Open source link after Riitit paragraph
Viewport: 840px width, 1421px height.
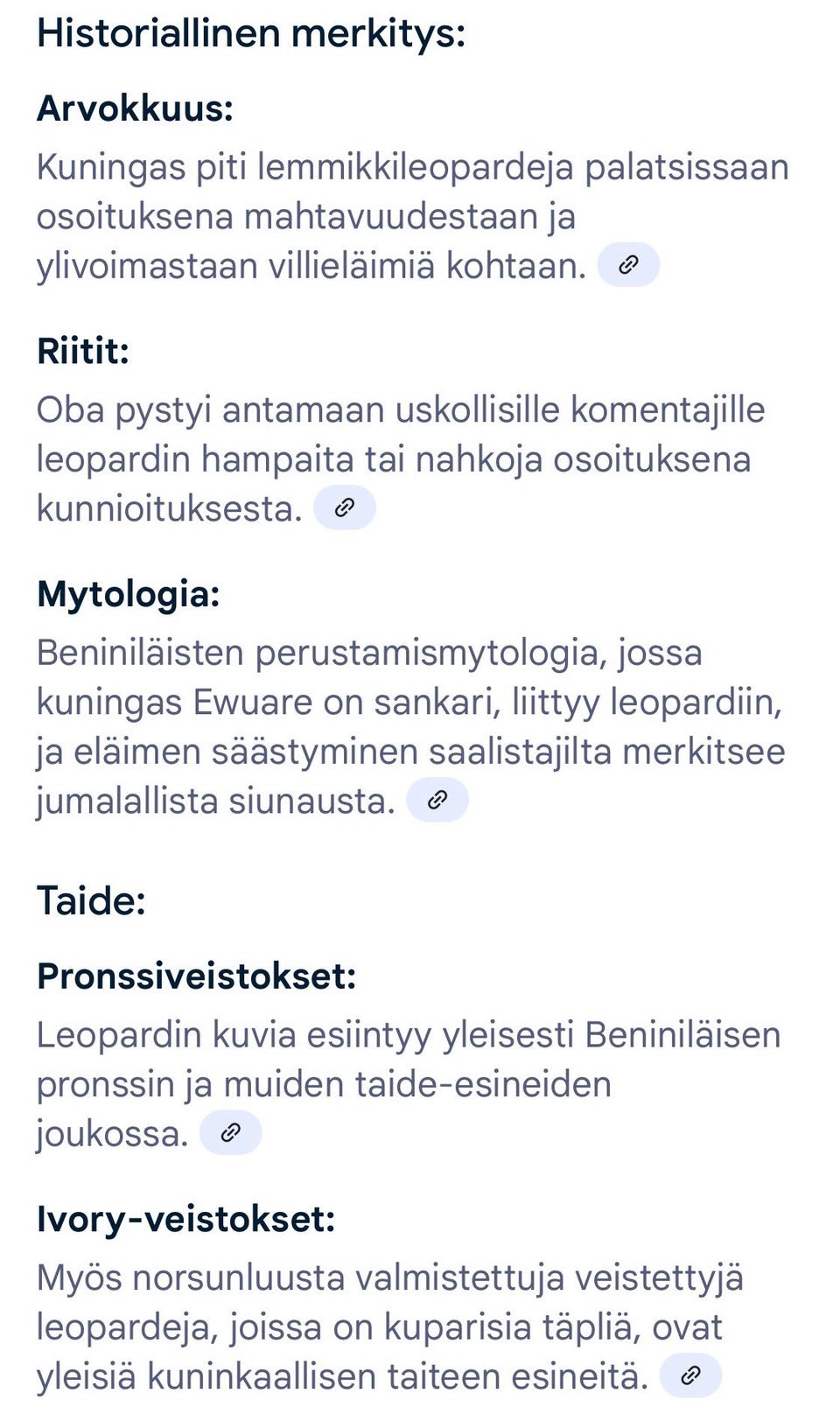pyautogui.click(x=344, y=508)
